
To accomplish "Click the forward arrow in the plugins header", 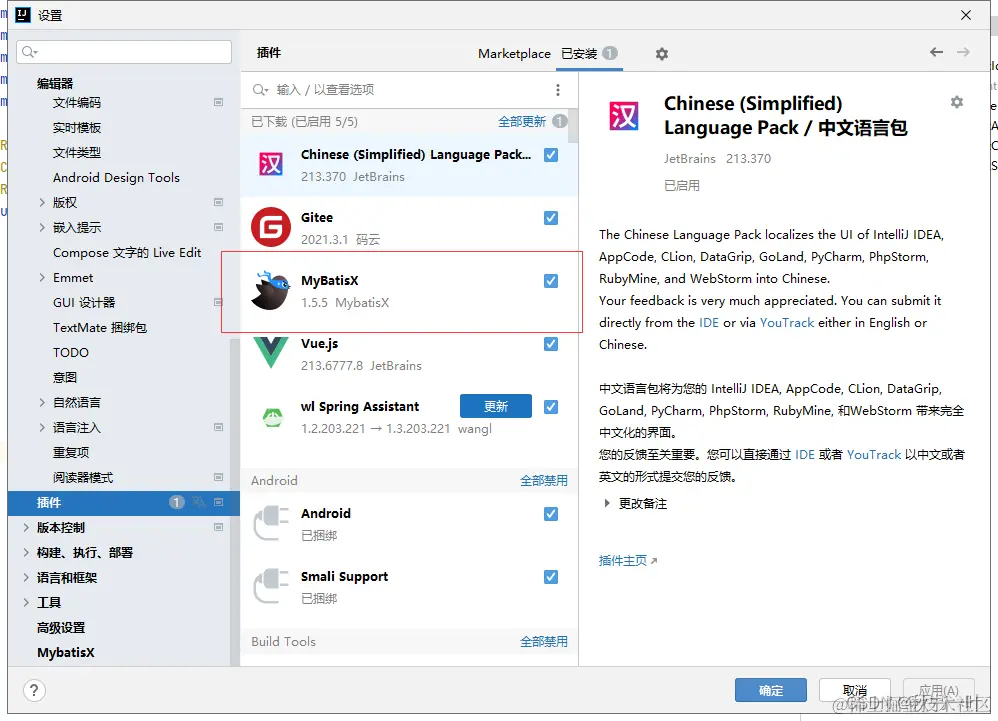I will (964, 52).
